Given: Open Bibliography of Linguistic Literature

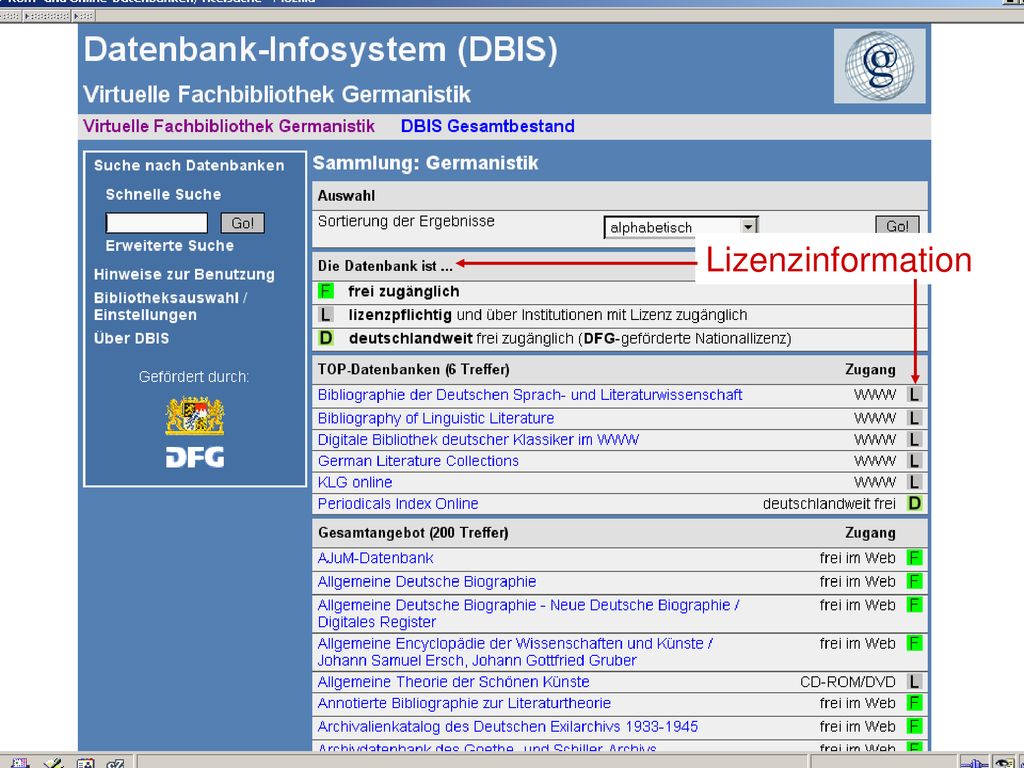Looking at the screenshot, I should [x=436, y=418].
